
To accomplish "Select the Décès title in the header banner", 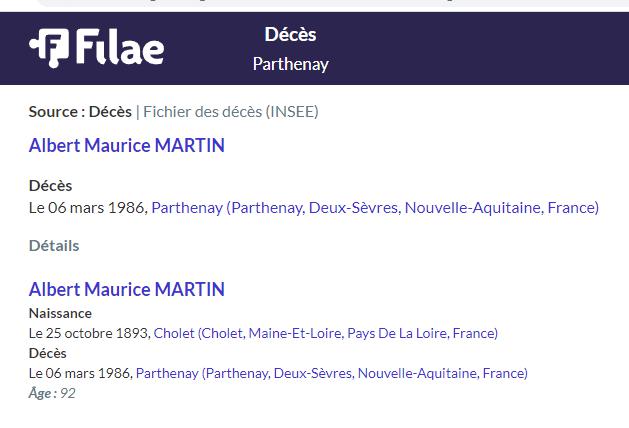I will 290,34.
